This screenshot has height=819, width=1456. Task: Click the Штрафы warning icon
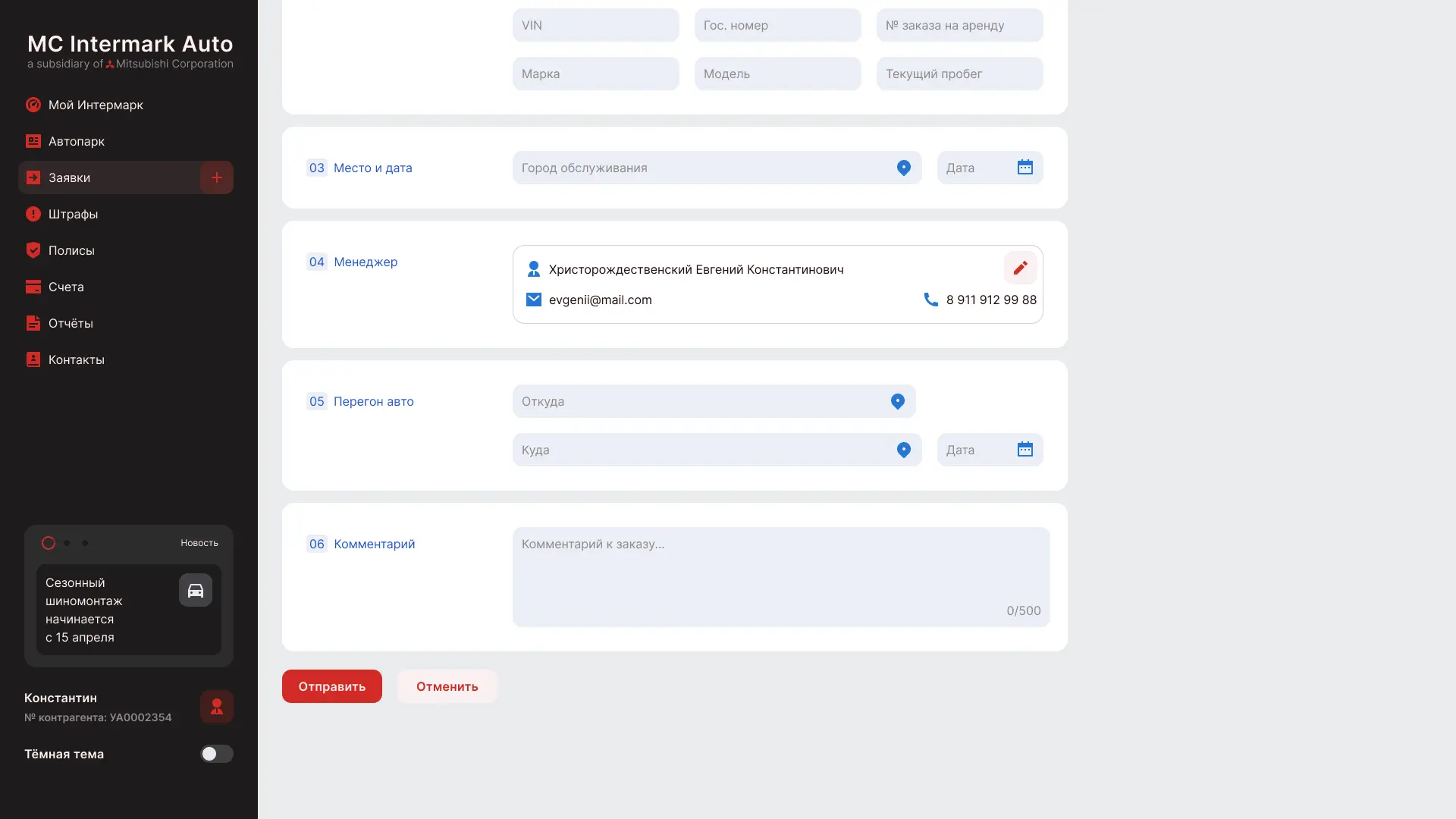tap(33, 214)
